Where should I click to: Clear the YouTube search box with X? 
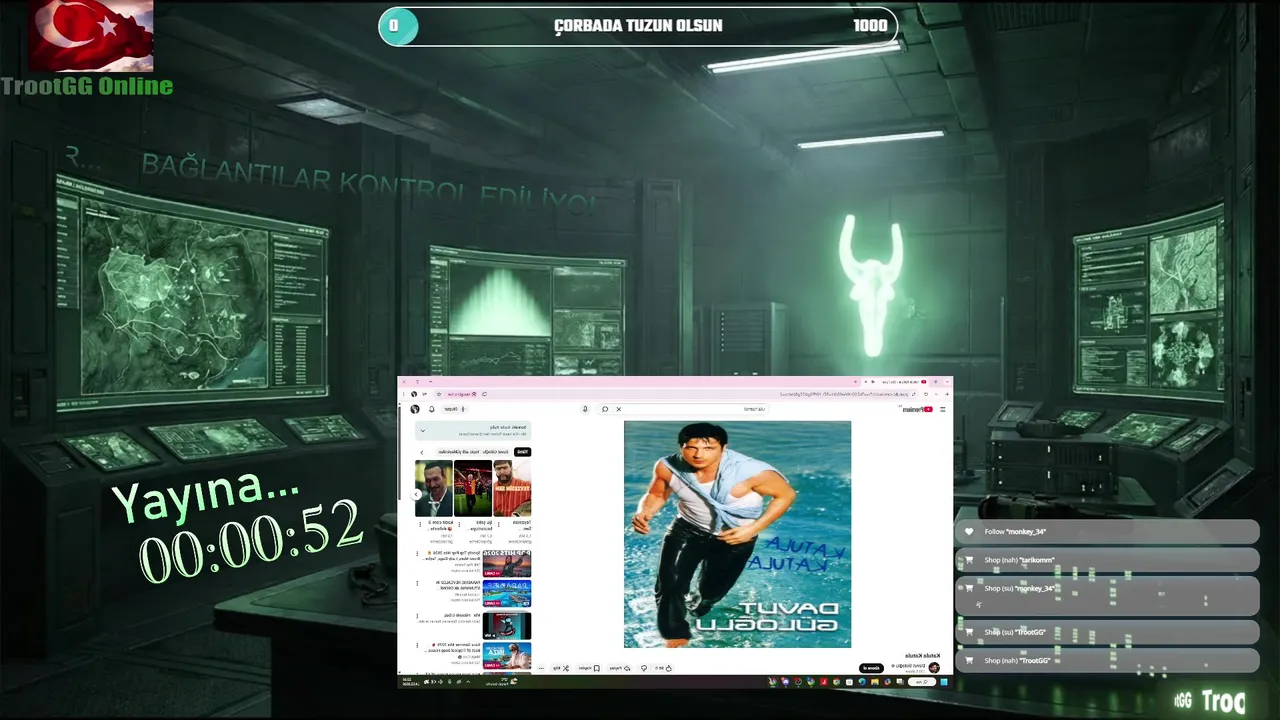[618, 409]
